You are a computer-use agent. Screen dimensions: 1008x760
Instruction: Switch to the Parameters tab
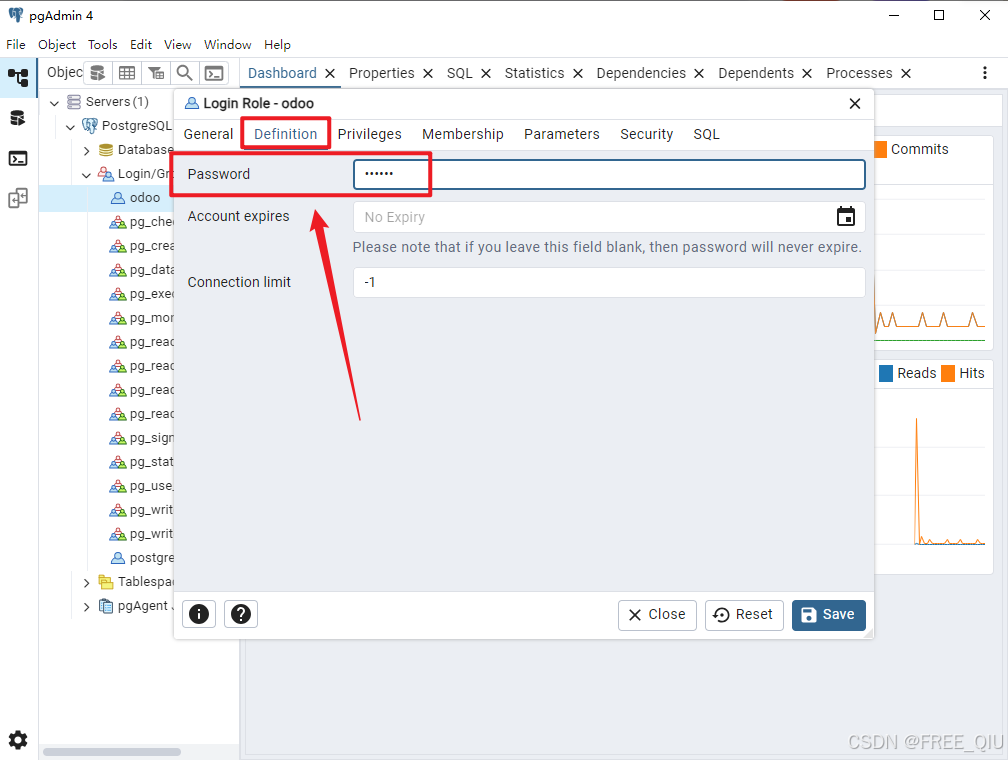point(562,134)
